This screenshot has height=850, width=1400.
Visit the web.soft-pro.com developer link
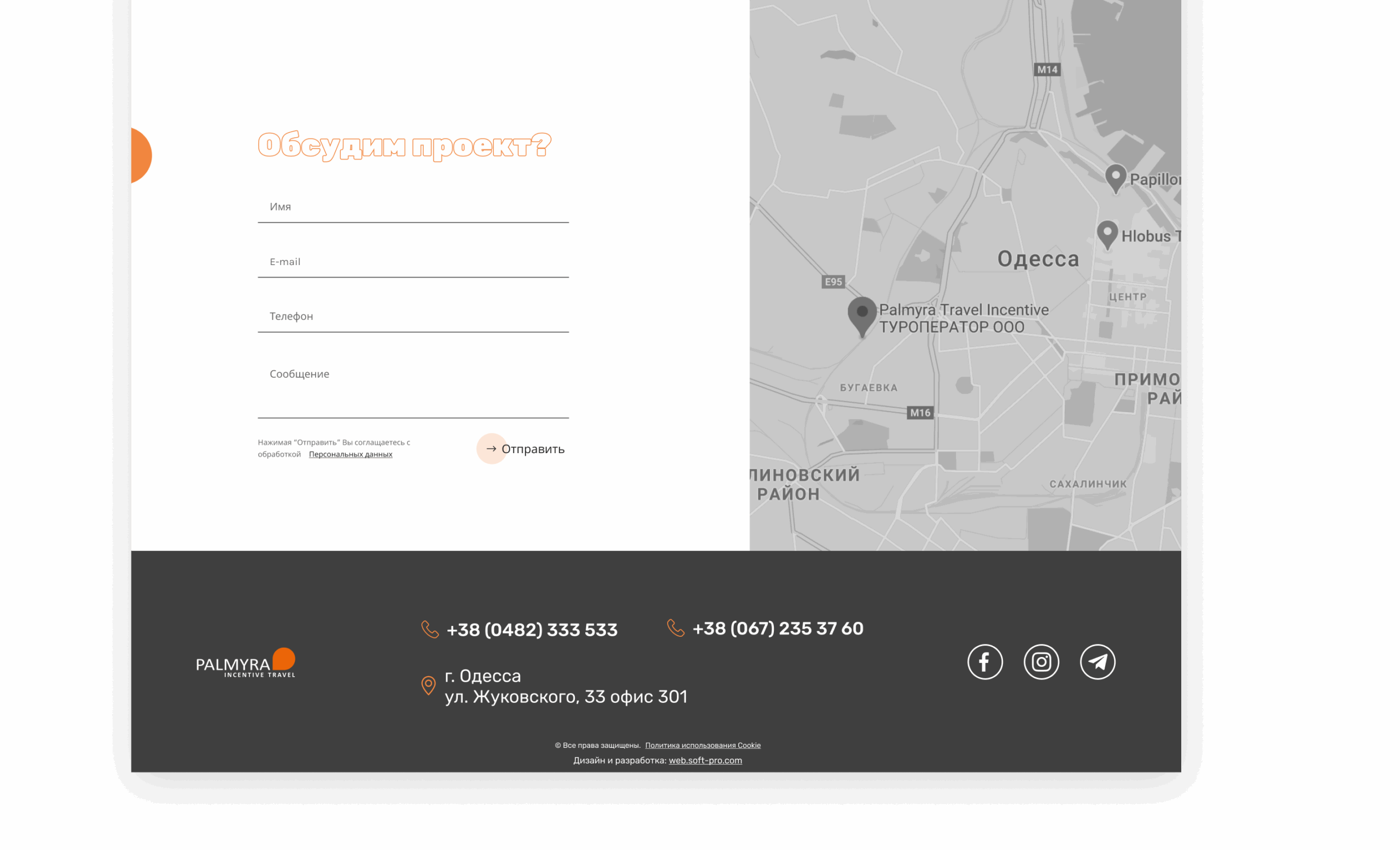(705, 760)
